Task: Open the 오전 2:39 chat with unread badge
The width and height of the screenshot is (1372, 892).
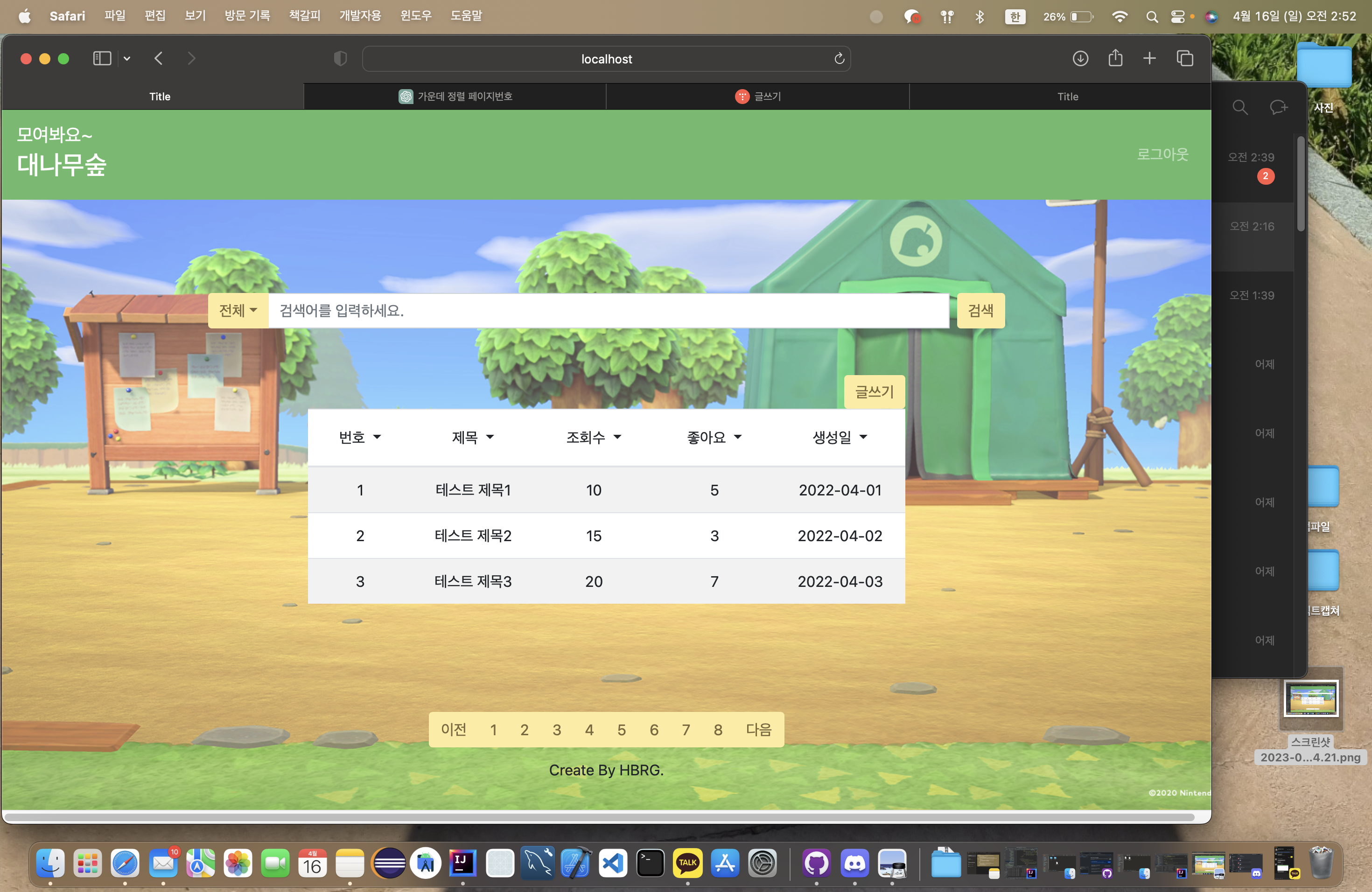Action: 1253,167
